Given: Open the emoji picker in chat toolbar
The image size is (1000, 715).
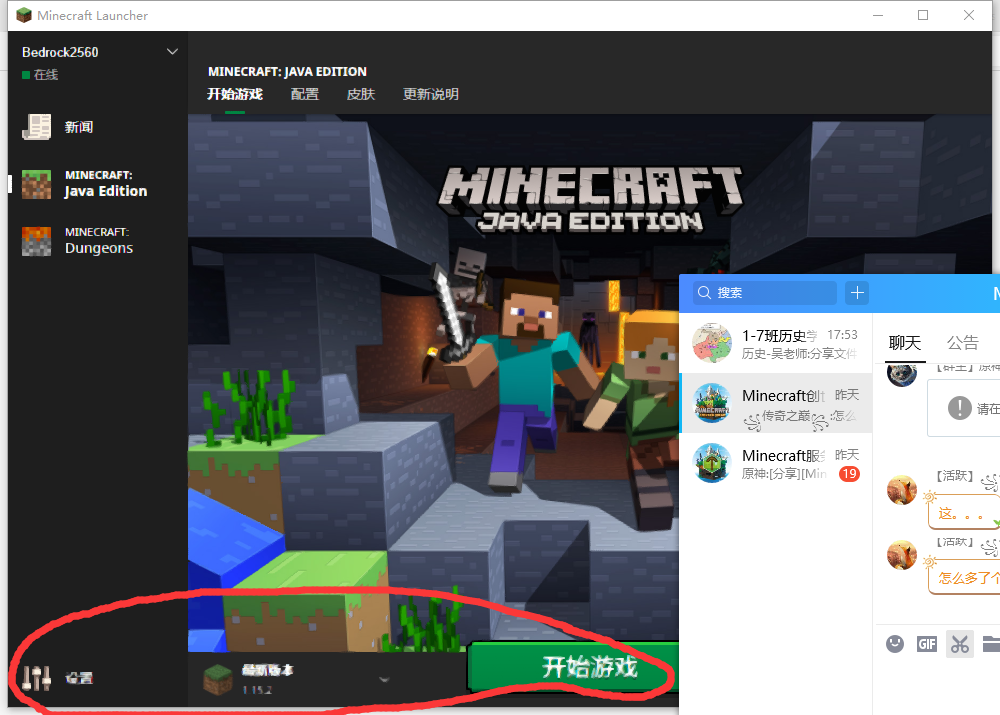Looking at the screenshot, I should point(895,644).
